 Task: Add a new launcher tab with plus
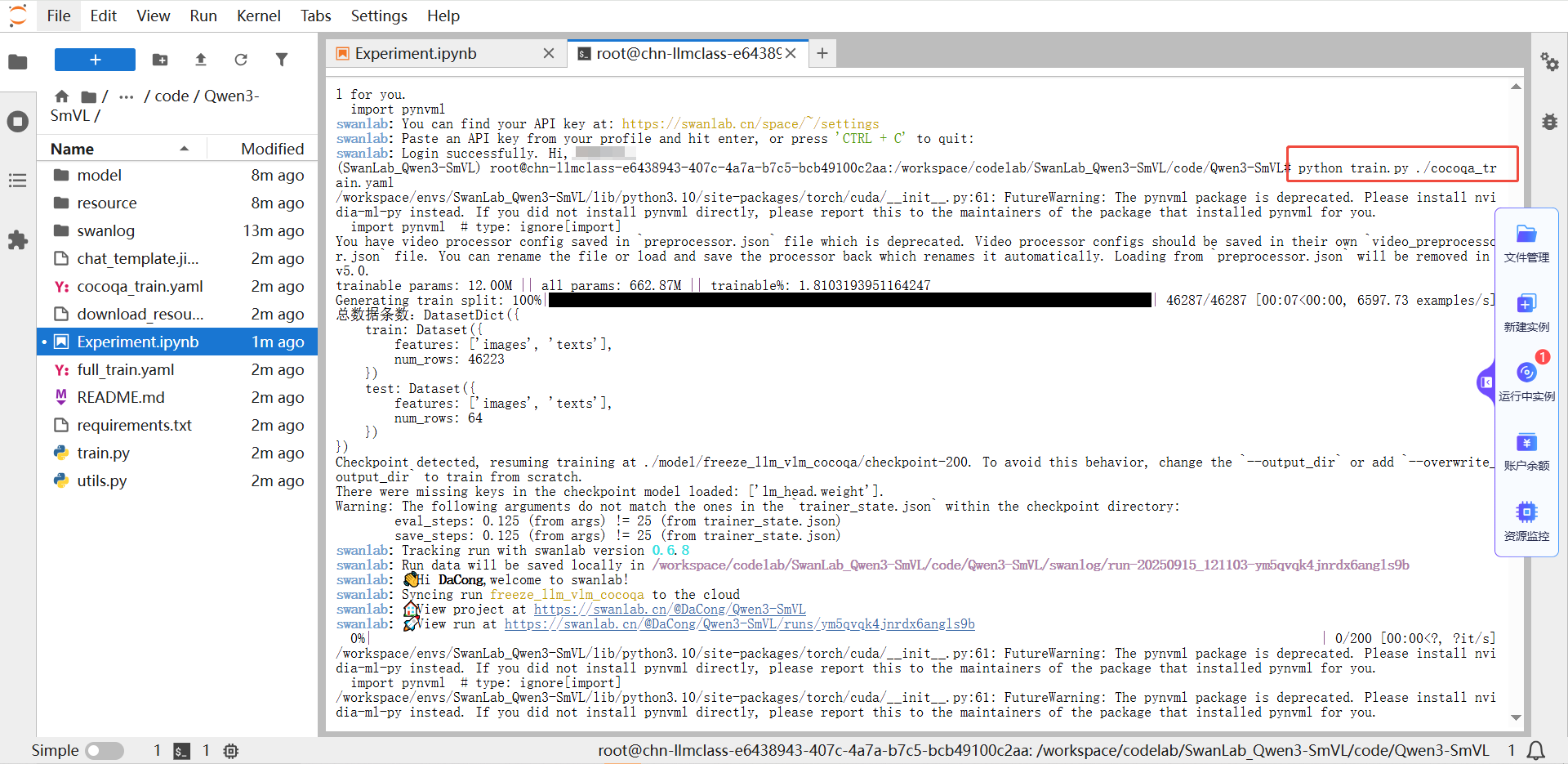point(822,53)
